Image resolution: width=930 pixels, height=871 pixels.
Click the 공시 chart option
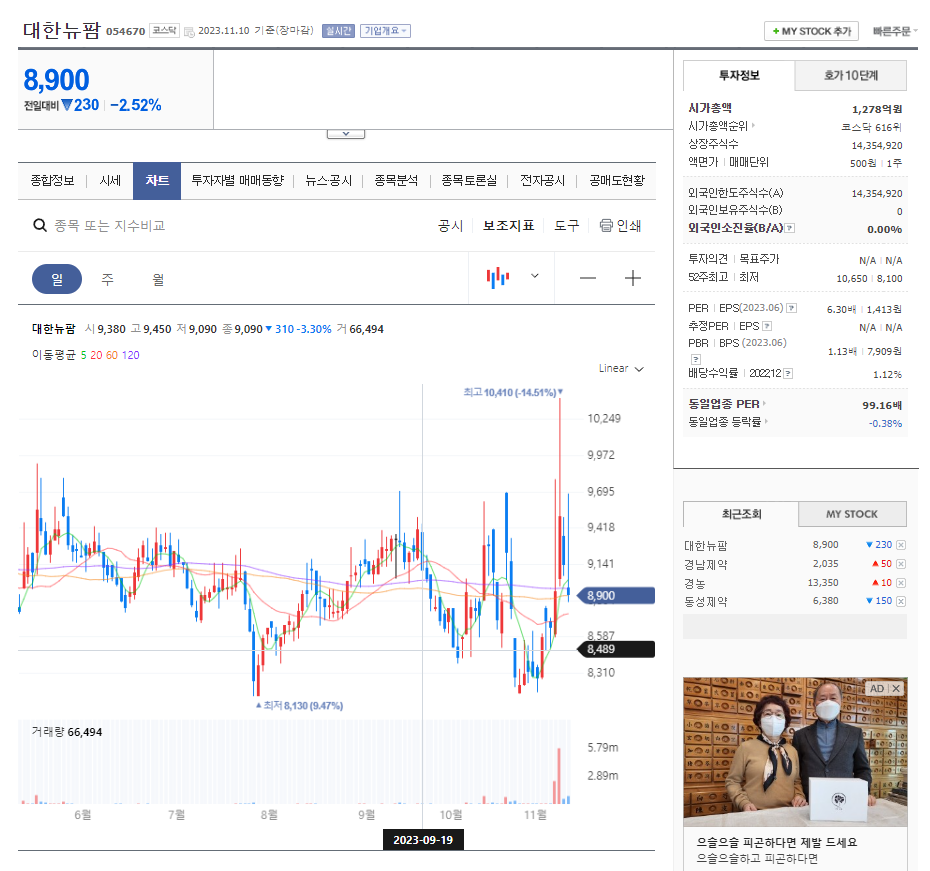(x=450, y=225)
